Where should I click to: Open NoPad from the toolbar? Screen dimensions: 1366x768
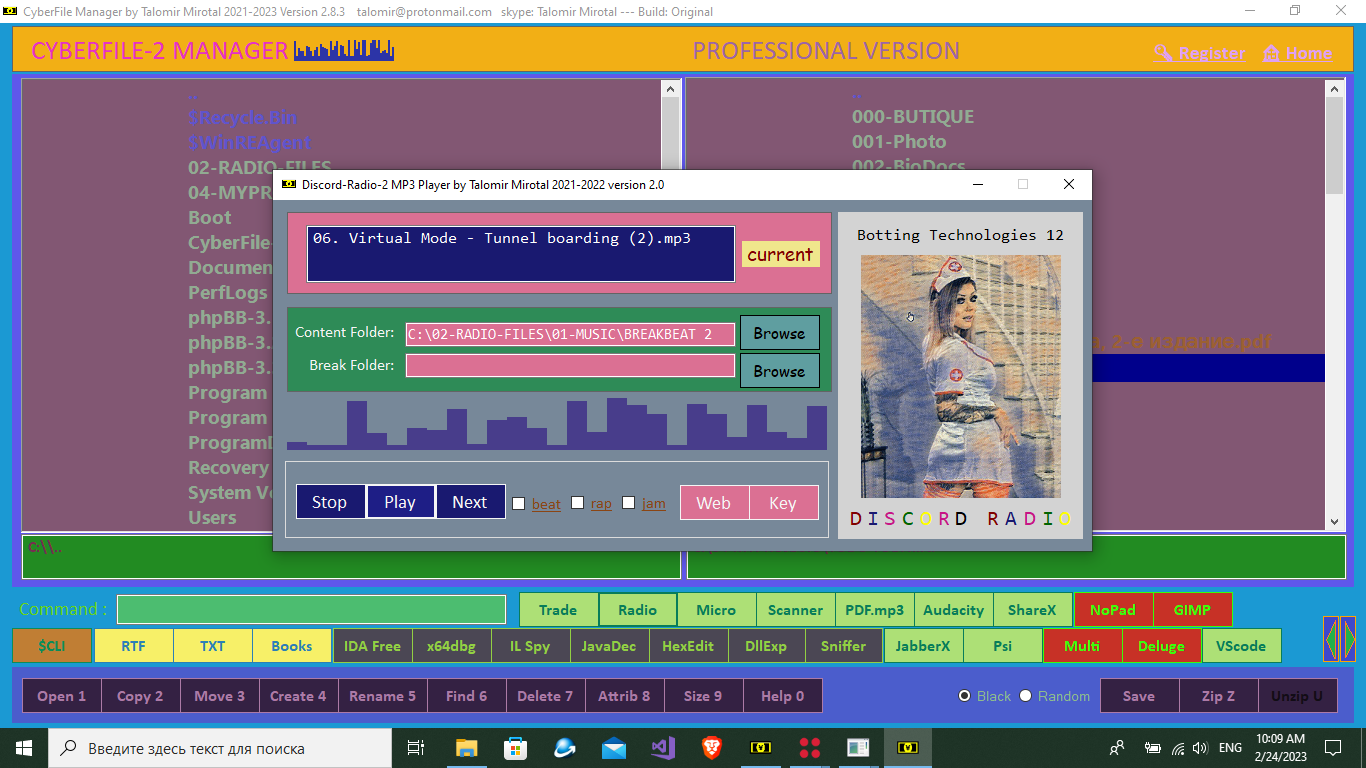1113,610
